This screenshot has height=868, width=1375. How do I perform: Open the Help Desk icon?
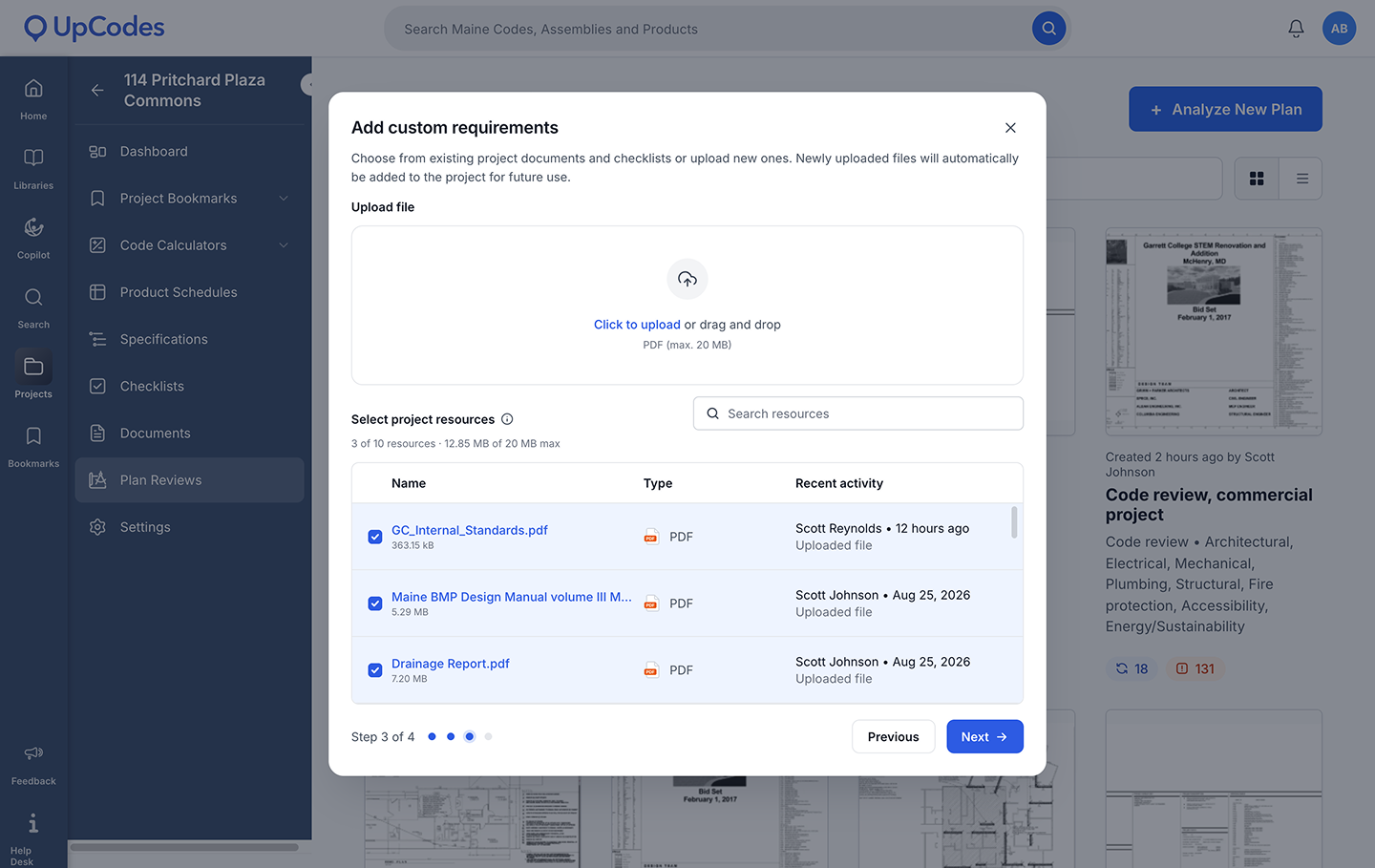tap(33, 823)
